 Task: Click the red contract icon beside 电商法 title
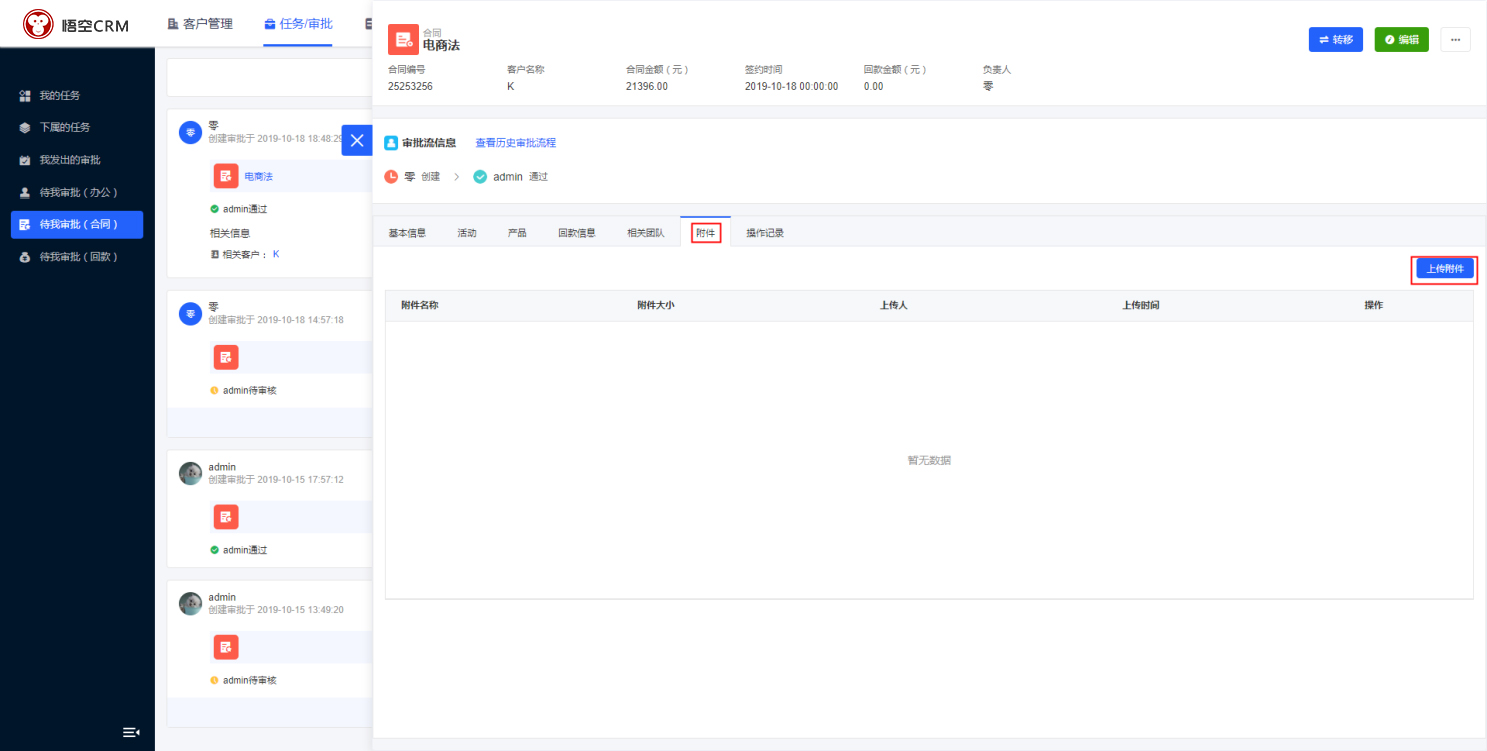coord(403,39)
